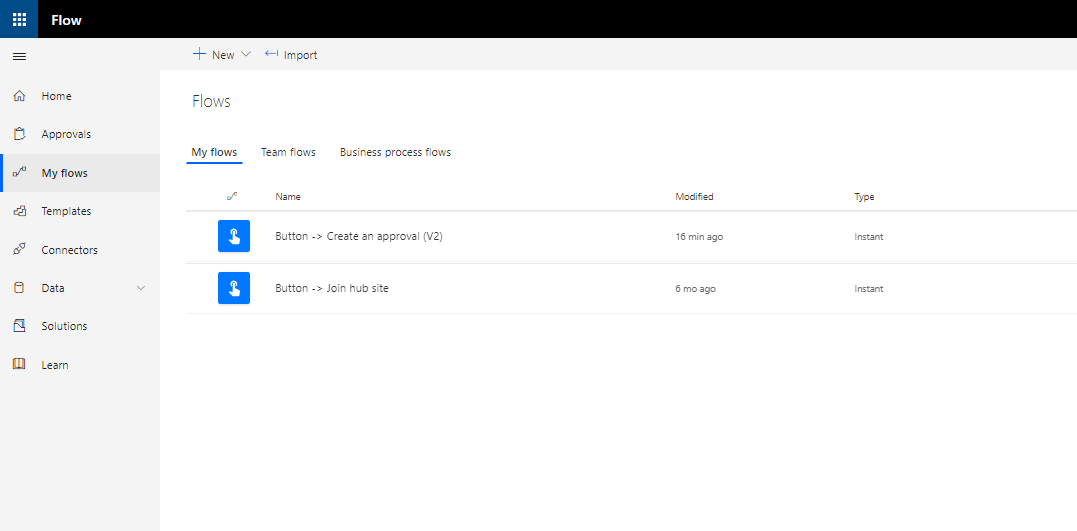Click the Templates icon in sidebar
This screenshot has width=1077, height=531.
click(x=19, y=212)
